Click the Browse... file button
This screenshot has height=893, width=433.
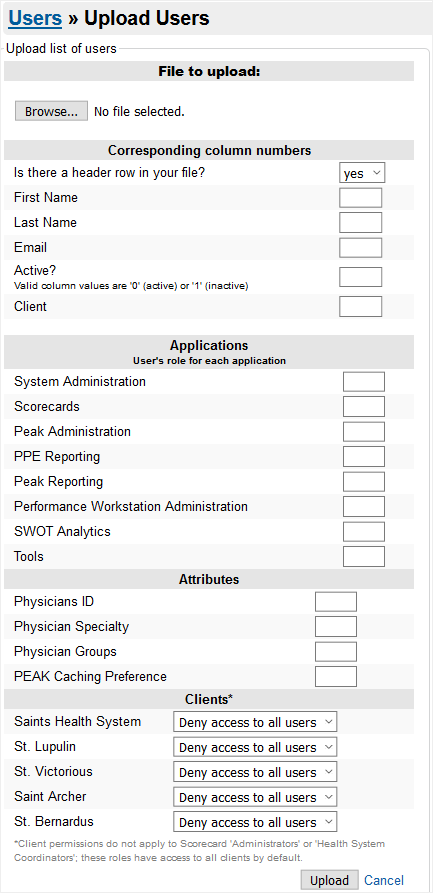click(x=51, y=111)
